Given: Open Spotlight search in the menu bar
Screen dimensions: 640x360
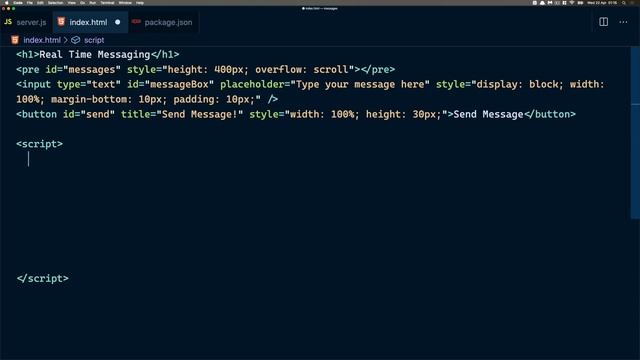Looking at the screenshot, I should [x=624, y=2].
